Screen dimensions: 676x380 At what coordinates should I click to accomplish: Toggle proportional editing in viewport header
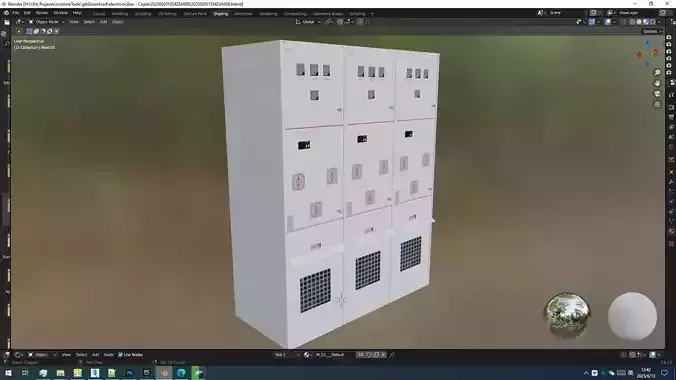point(360,22)
